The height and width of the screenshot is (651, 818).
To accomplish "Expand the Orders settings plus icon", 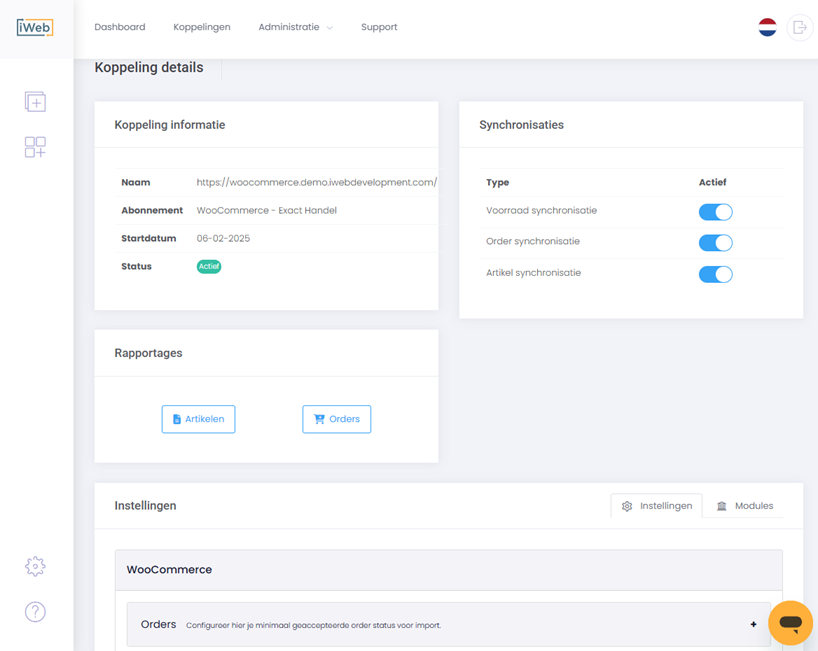I will pos(753,624).
